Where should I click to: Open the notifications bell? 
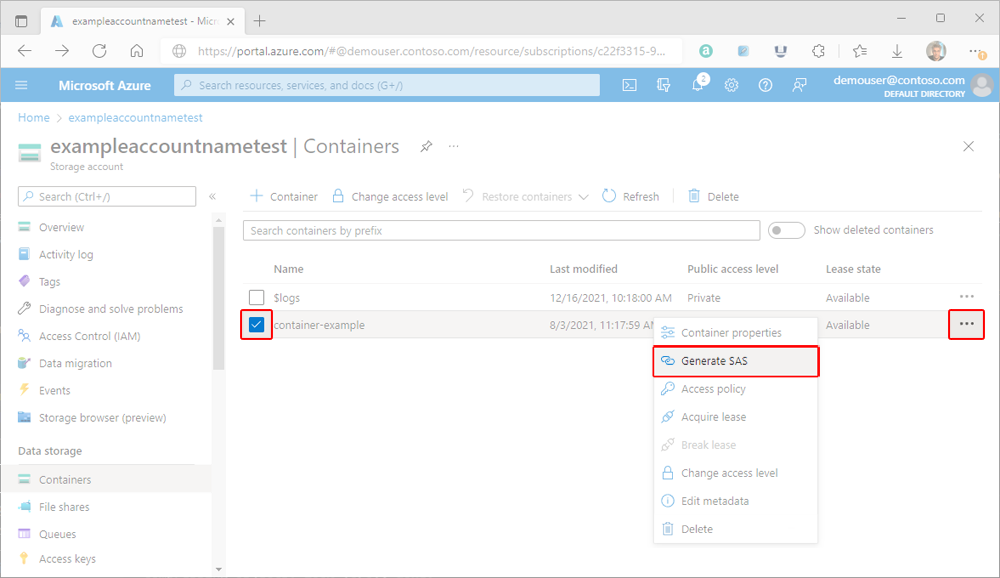tap(698, 84)
